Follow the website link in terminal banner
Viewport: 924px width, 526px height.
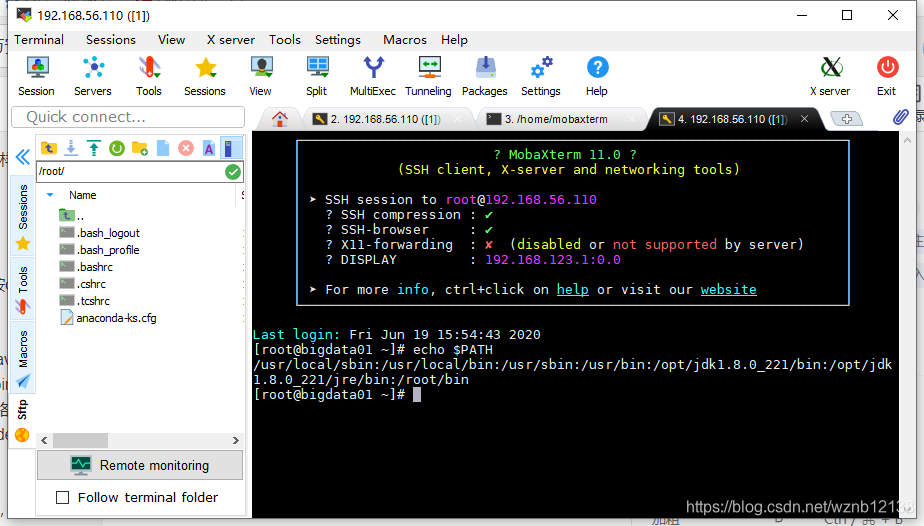coord(728,290)
